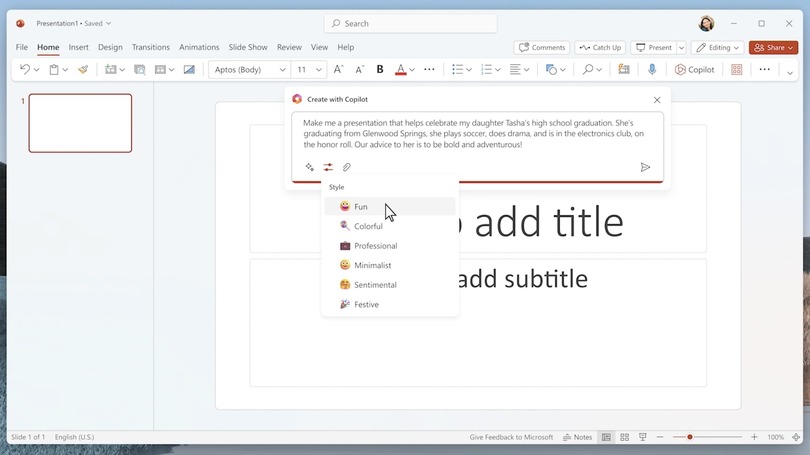Click the Copilot prompt text box

(x=477, y=134)
